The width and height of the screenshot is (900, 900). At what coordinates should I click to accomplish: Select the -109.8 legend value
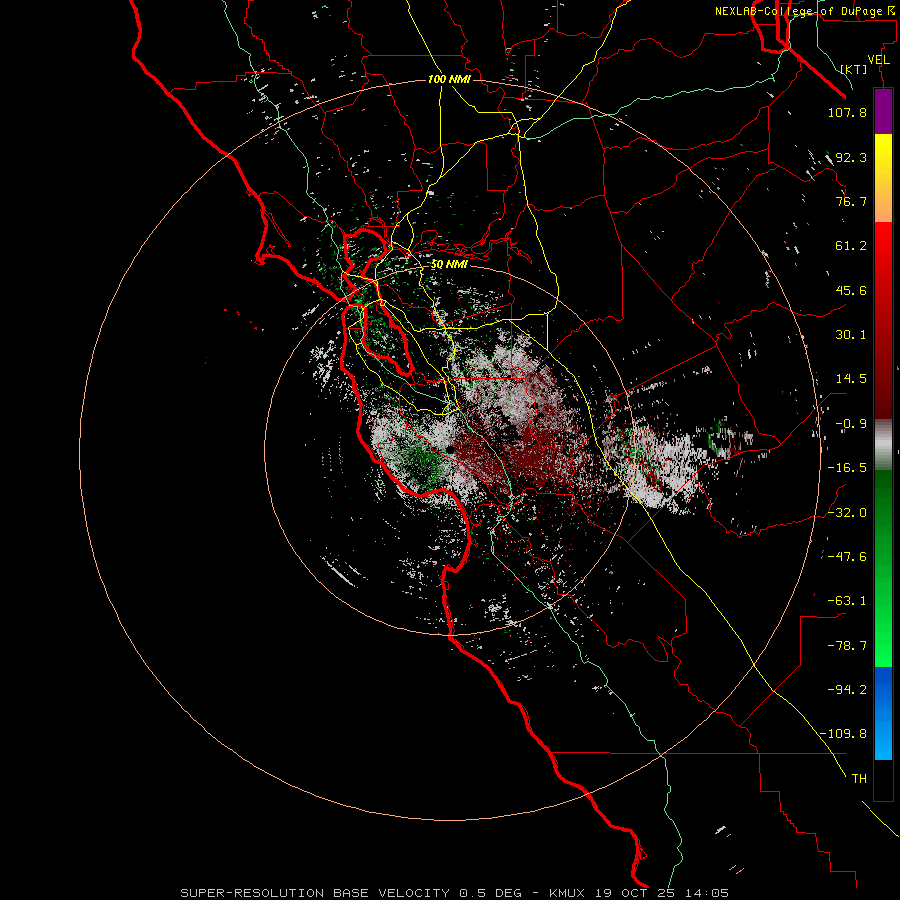844,734
